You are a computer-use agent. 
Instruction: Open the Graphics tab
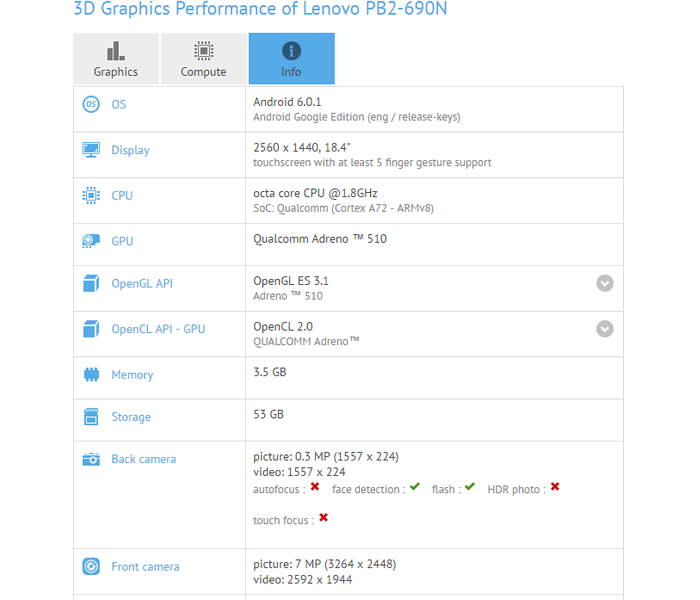116,58
